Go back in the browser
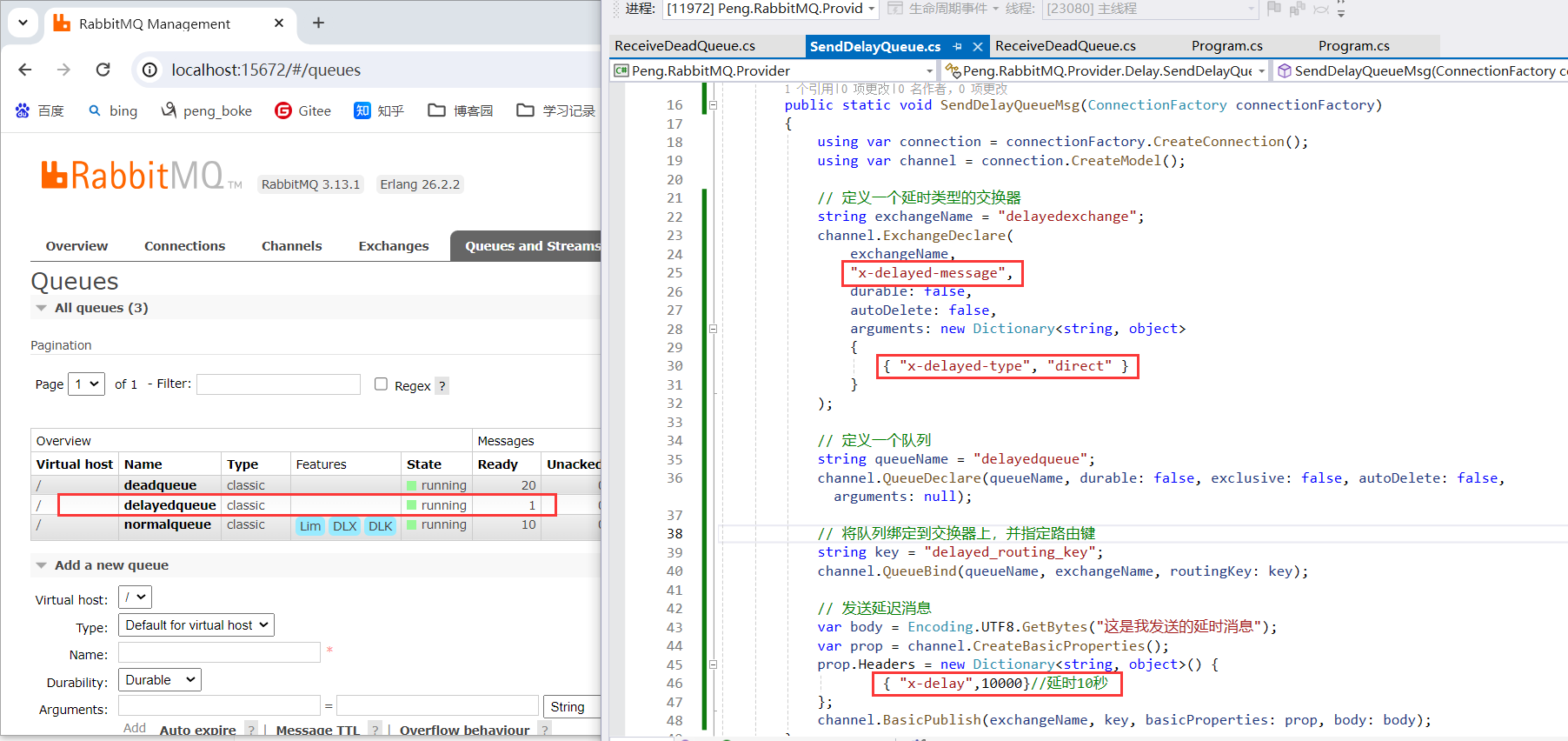This screenshot has width=1568, height=741. click(x=25, y=70)
